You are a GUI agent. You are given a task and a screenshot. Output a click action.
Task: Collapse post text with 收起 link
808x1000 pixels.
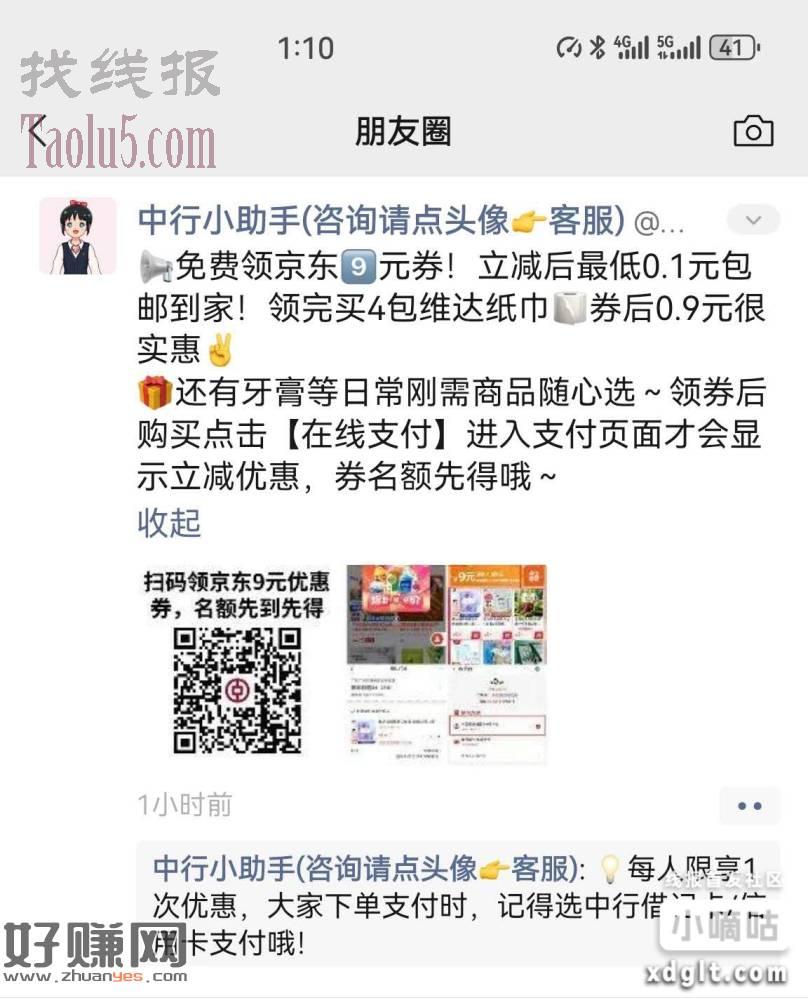coord(169,523)
